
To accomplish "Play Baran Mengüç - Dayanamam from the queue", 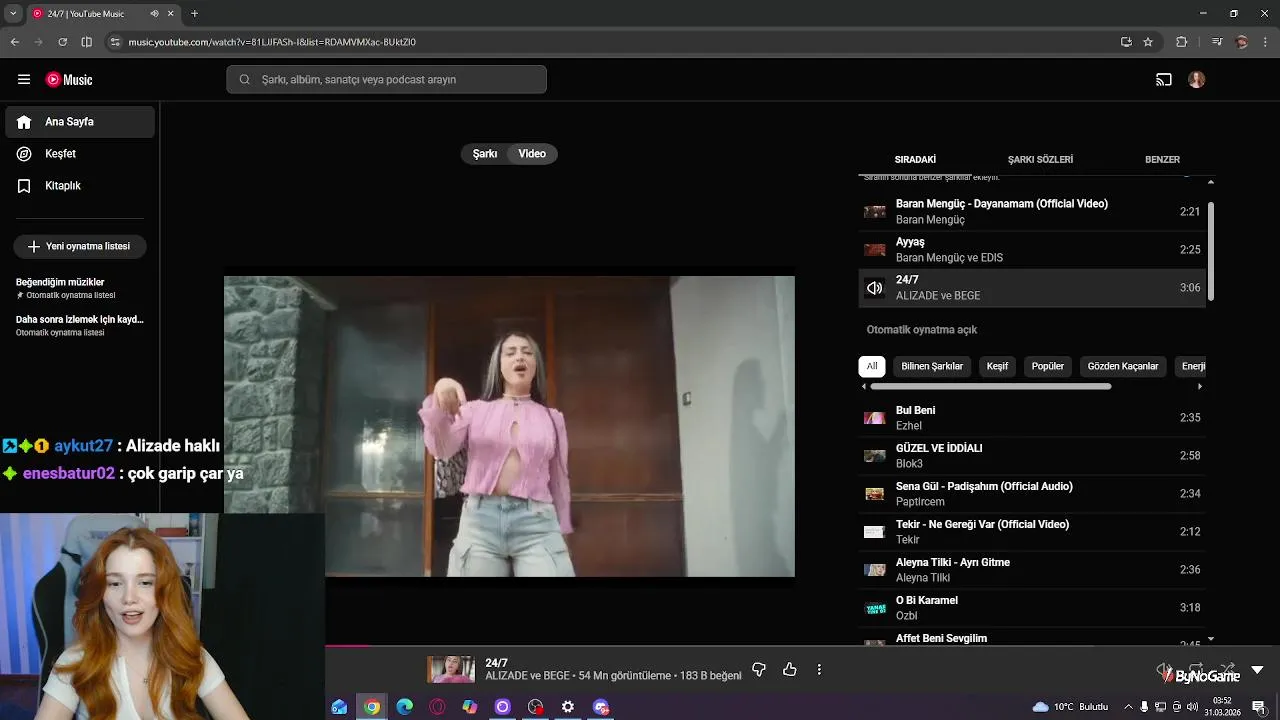I will 1032,212.
